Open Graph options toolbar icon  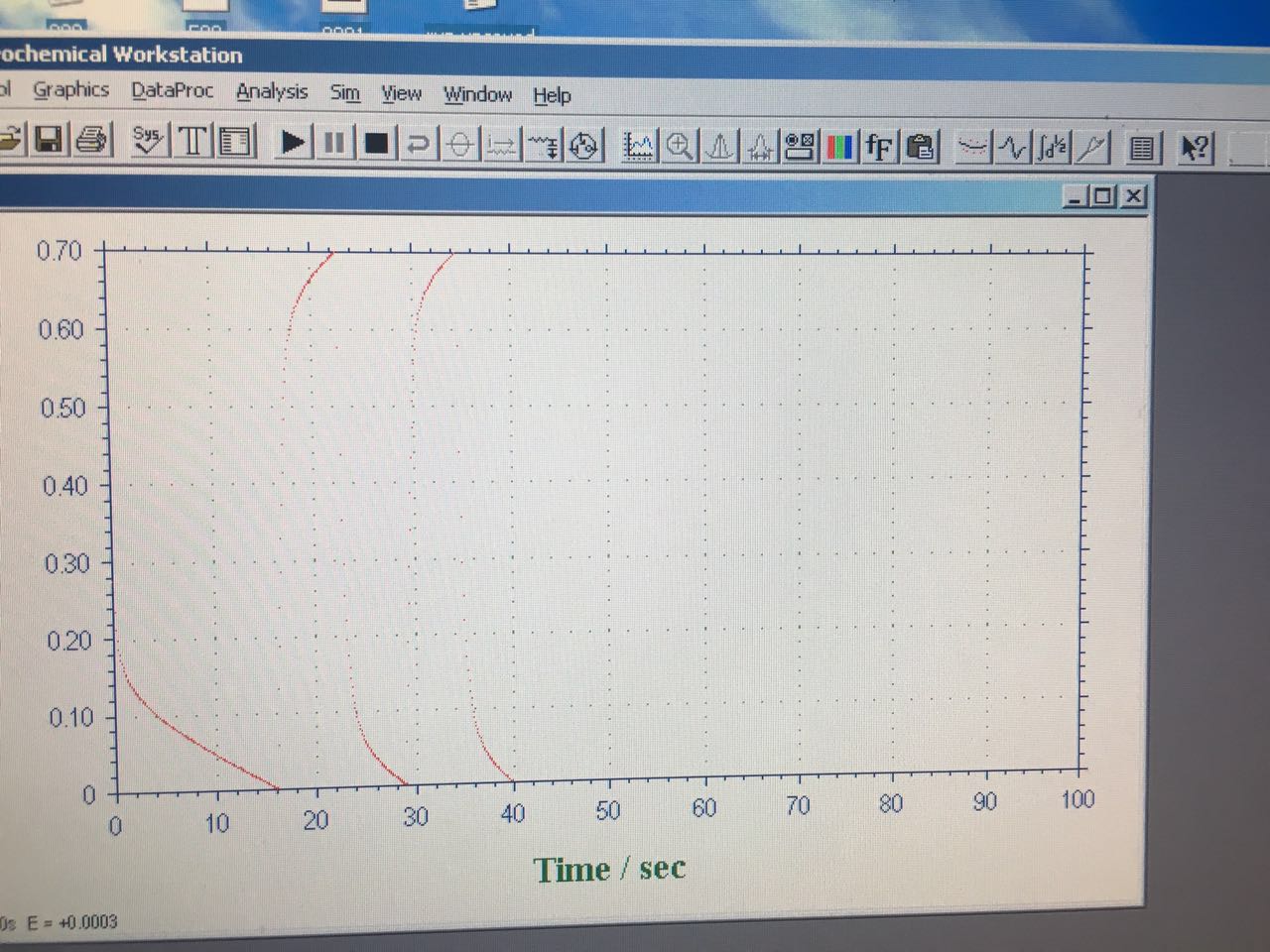click(x=800, y=147)
